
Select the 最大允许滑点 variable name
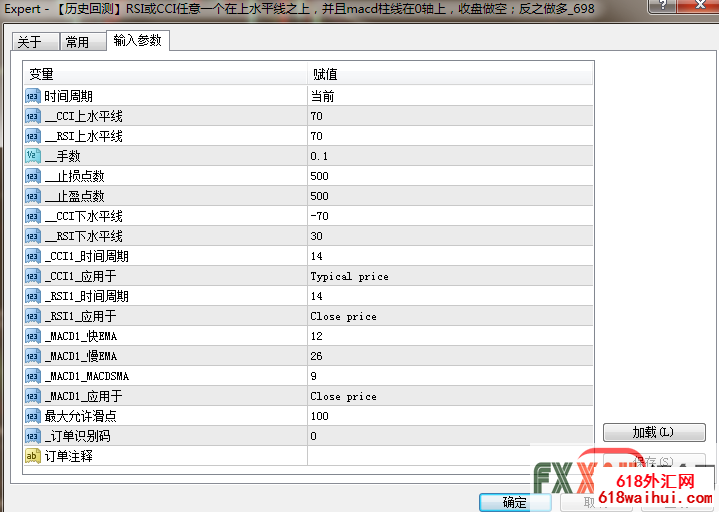(x=81, y=416)
